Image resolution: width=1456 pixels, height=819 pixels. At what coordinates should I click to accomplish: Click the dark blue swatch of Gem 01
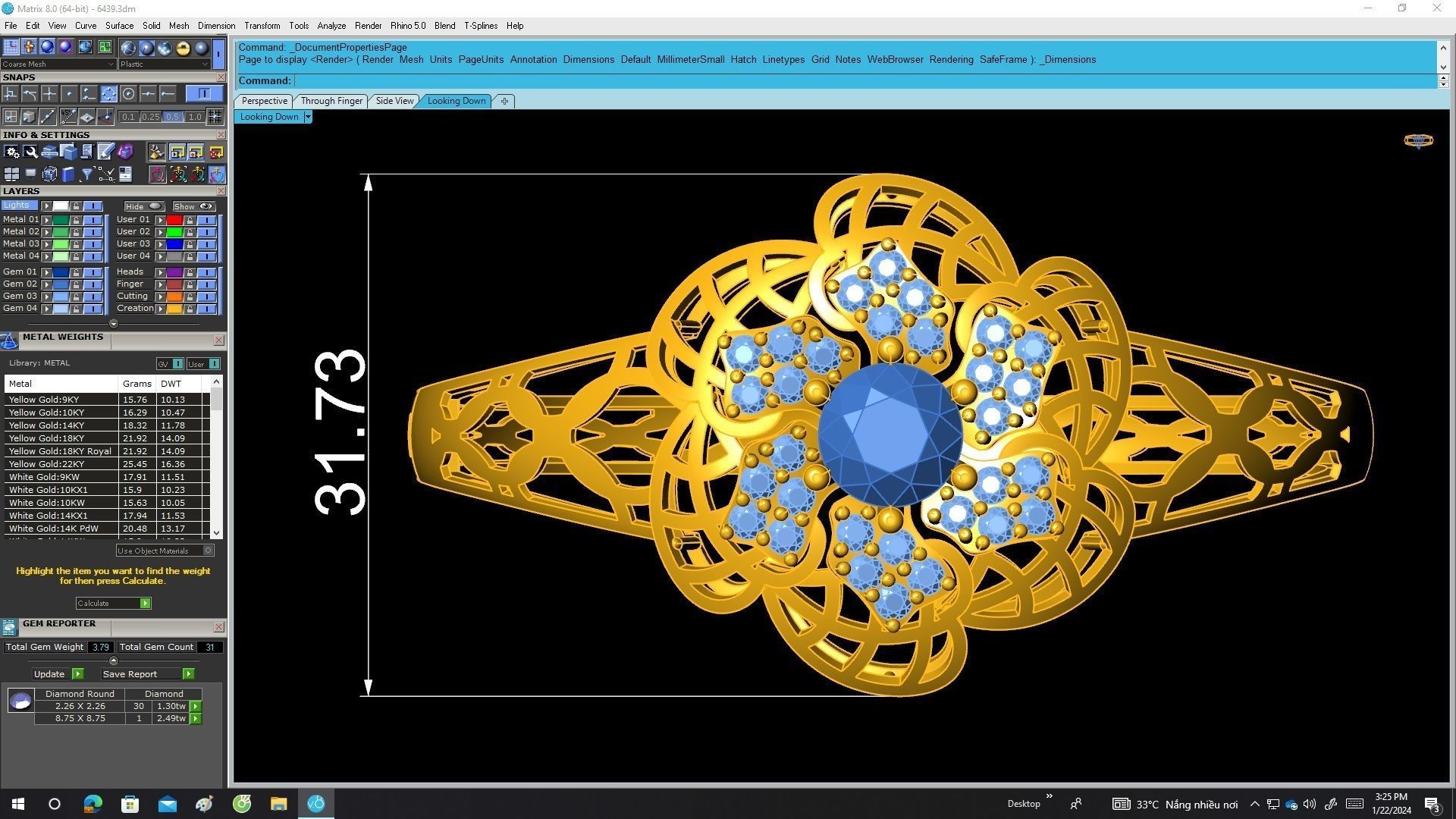(x=61, y=272)
